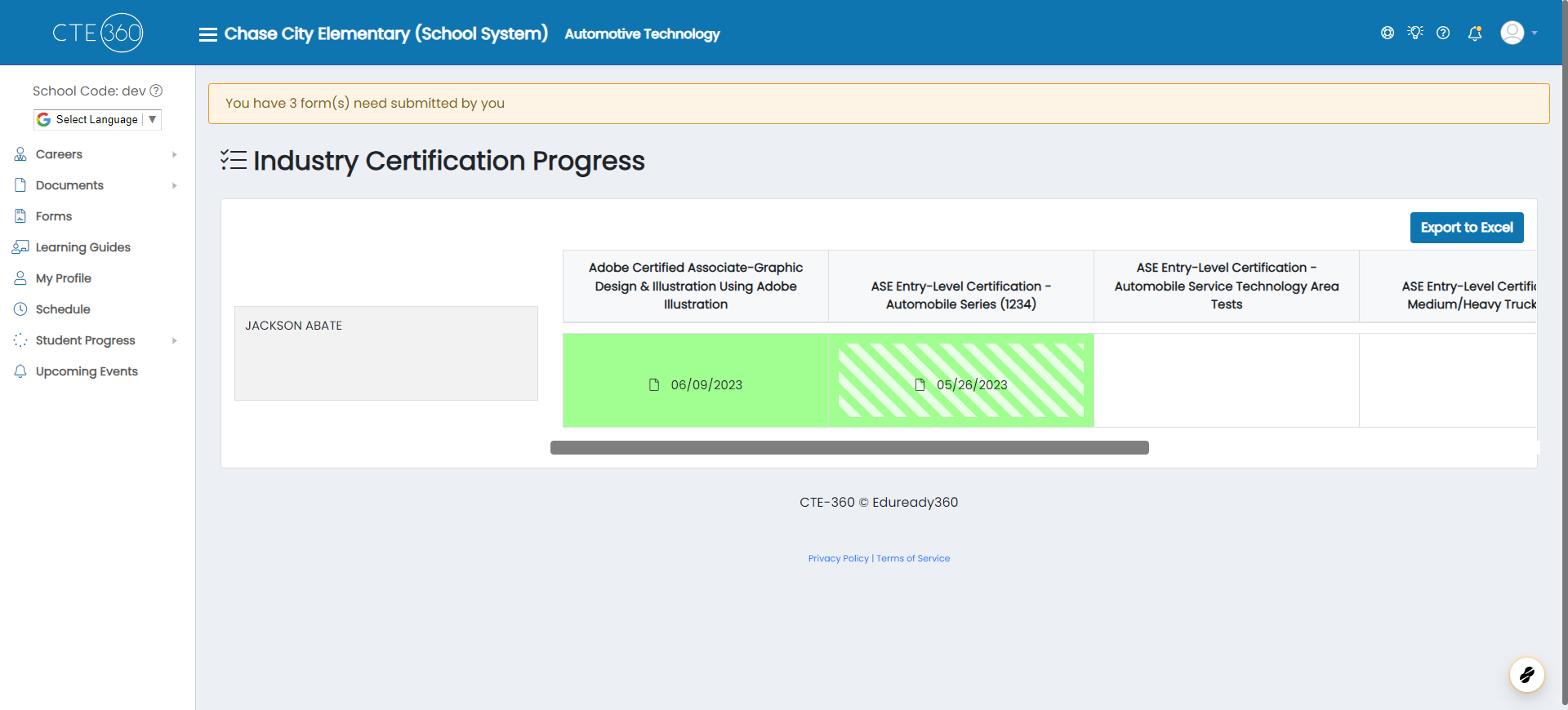Select the 05/26/2023 striped certification cell
This screenshot has height=710, width=1568.
click(961, 380)
